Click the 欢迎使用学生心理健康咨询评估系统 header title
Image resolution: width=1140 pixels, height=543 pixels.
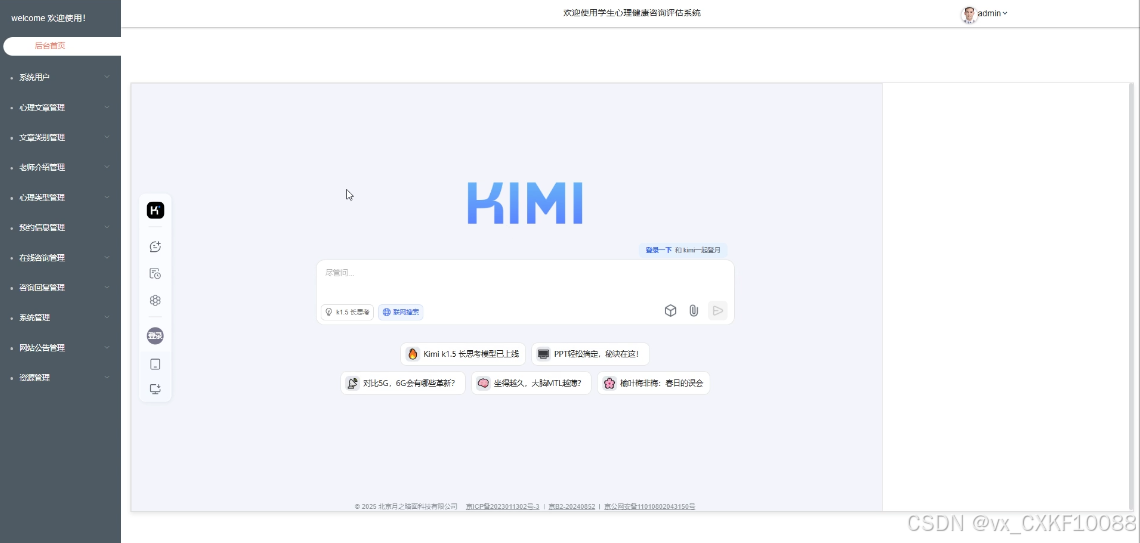(x=632, y=13)
